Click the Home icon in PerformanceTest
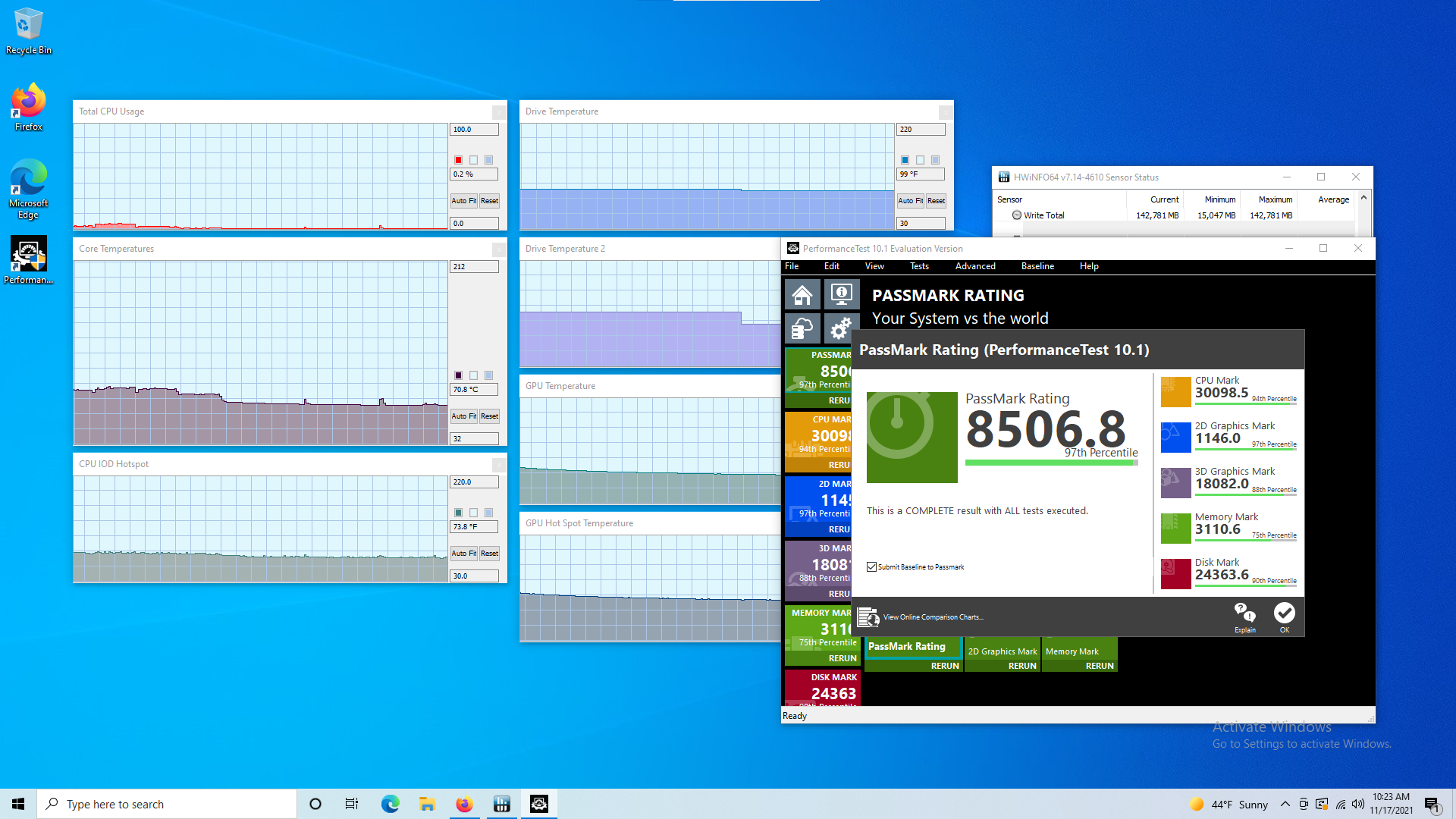Viewport: 1456px width, 819px height. click(802, 294)
